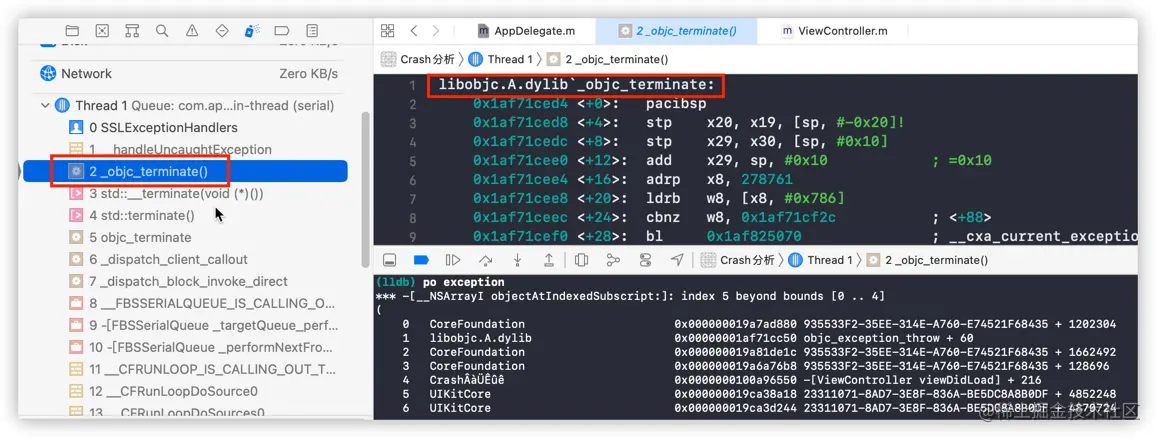Open the Symbol navigator hierarchy icon
This screenshot has height=438, width=1156.
(x=132, y=30)
